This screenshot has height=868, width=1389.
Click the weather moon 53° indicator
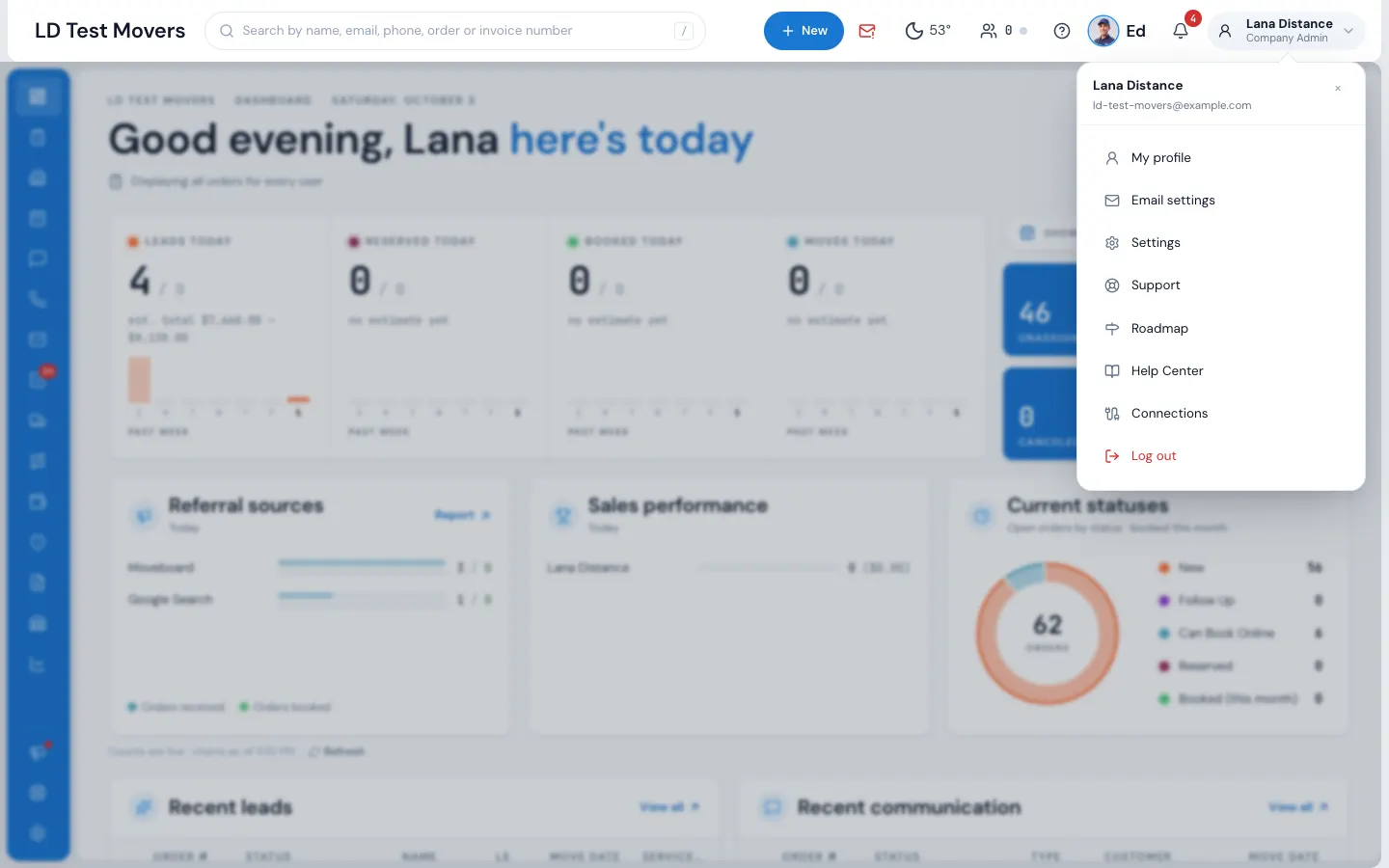pyautogui.click(x=928, y=31)
